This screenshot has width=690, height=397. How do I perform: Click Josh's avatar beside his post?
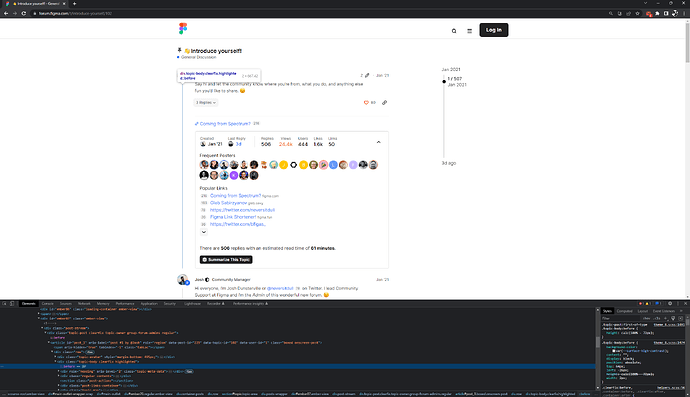pyautogui.click(x=183, y=279)
